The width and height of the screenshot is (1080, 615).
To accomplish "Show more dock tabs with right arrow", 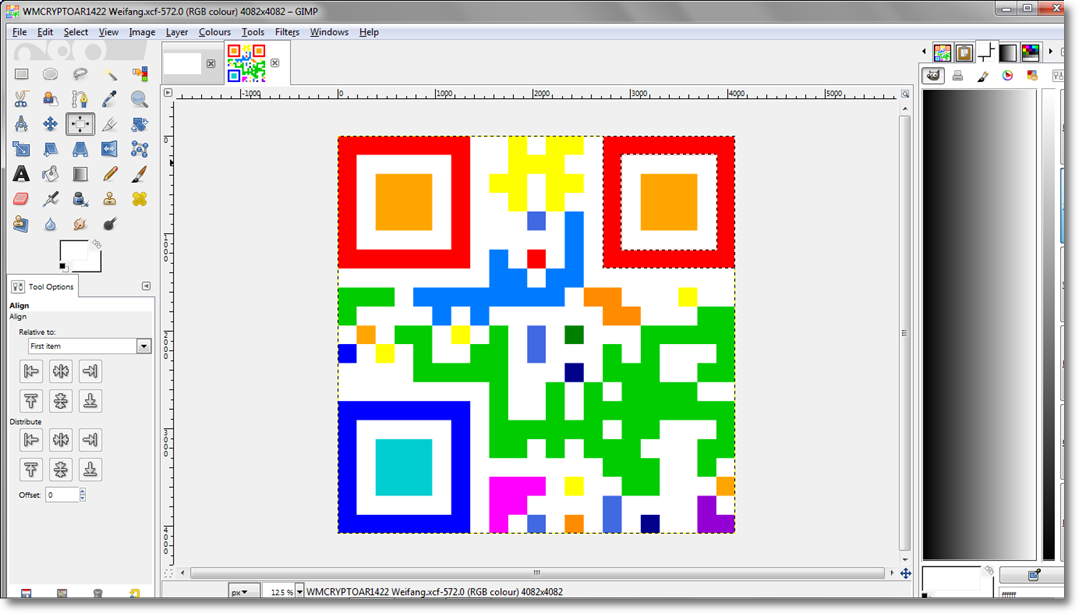I will [x=1050, y=52].
